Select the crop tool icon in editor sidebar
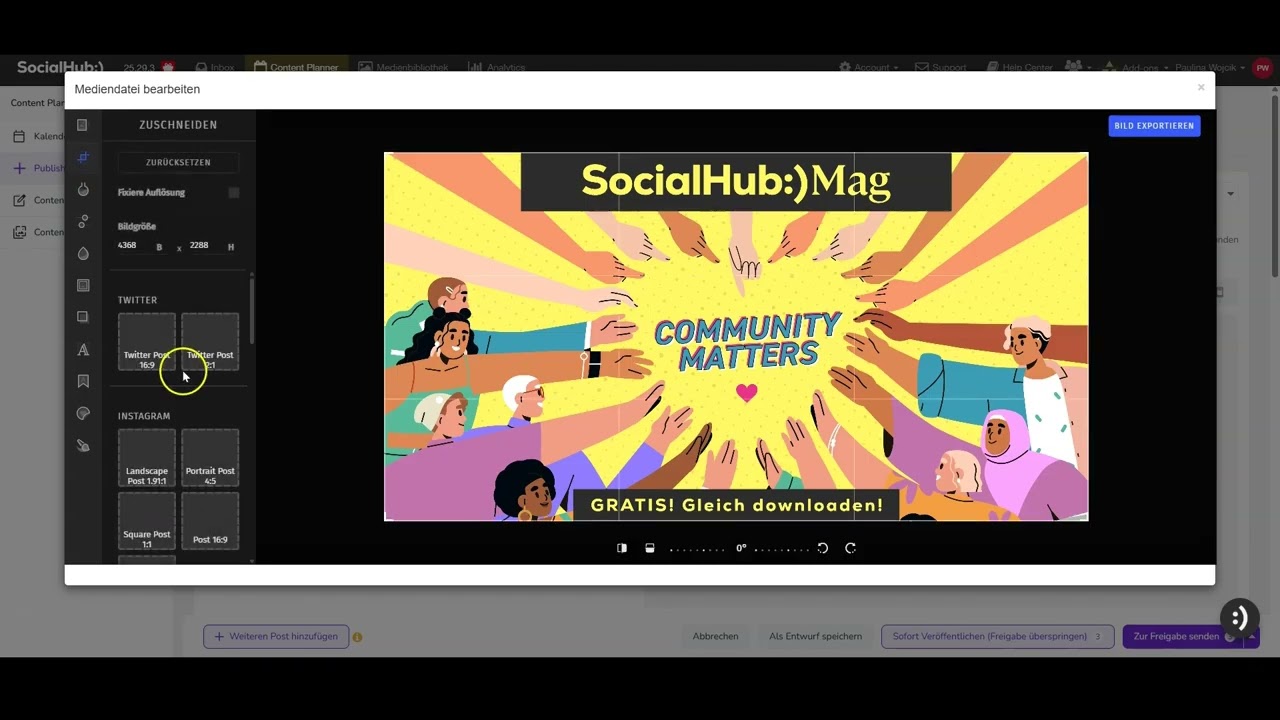Viewport: 1280px width, 720px height. click(x=83, y=157)
